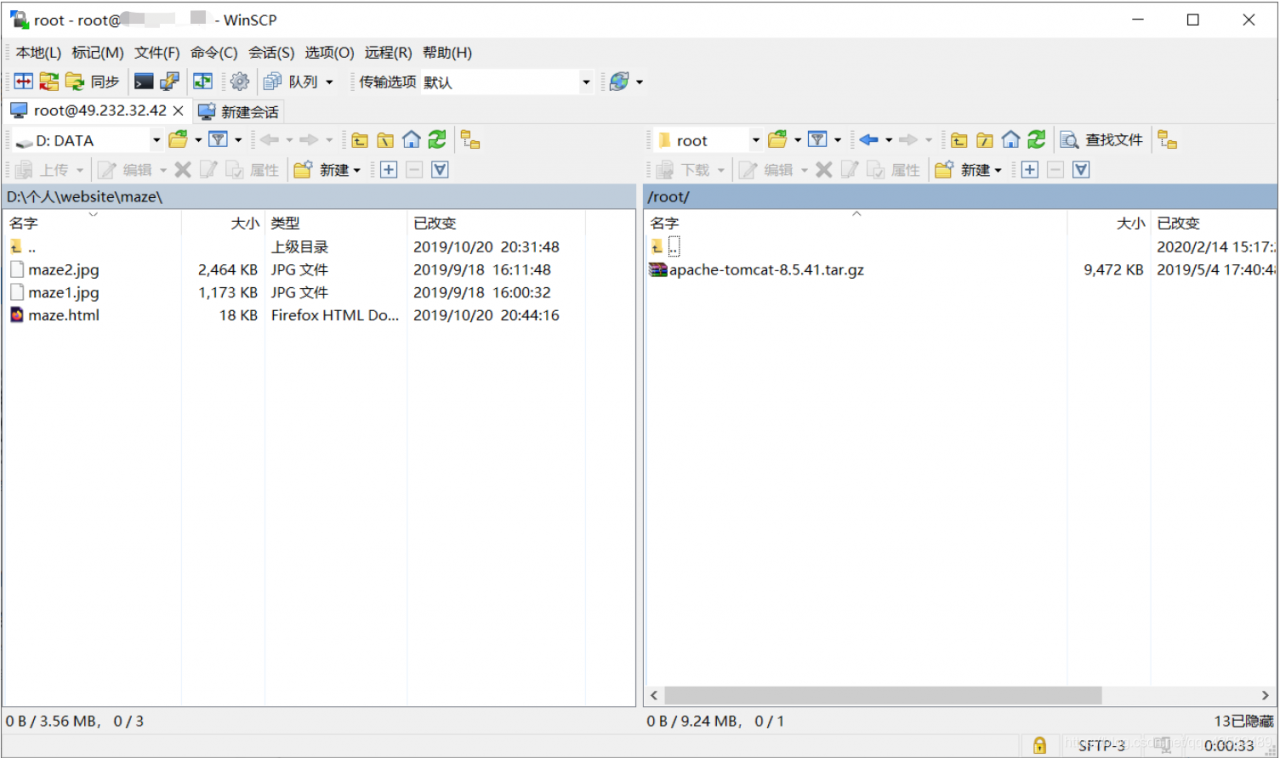Open preferences gear icon in toolbar
The height and width of the screenshot is (758, 1280).
coord(239,82)
